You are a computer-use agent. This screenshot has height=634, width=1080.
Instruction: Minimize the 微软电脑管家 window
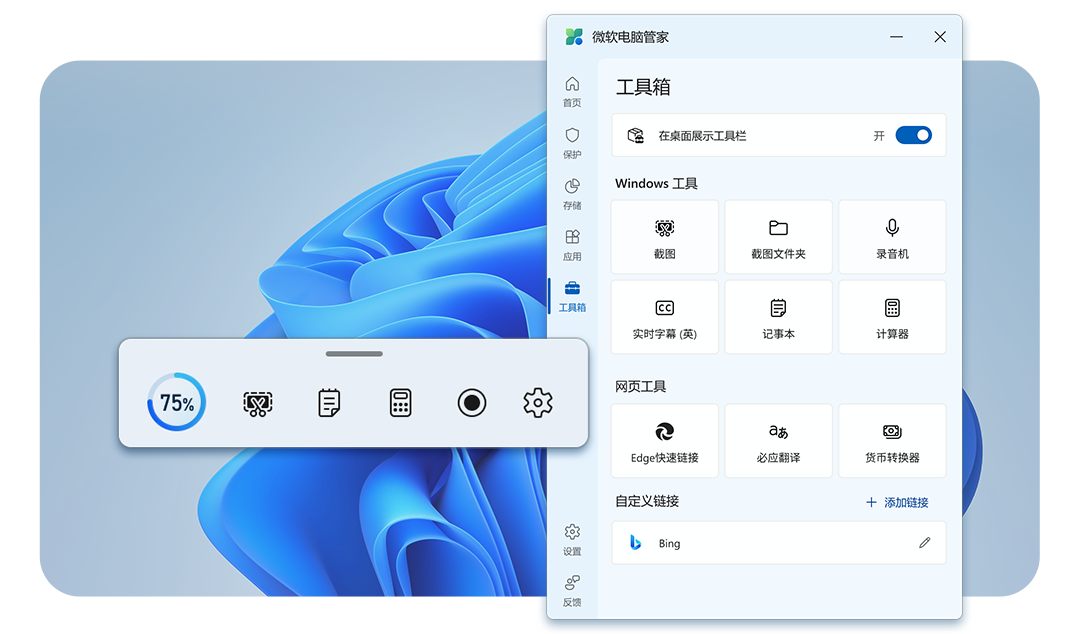[896, 37]
